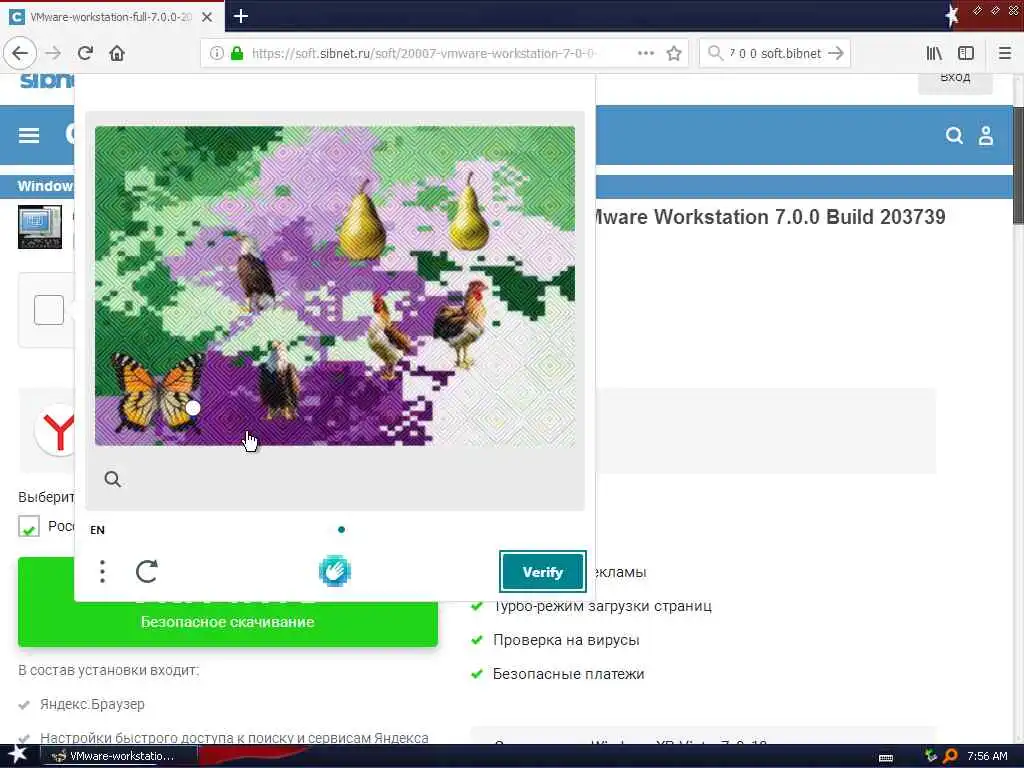Select the butterfly in captcha image
Screen dimensions: 1024x768
[157, 391]
